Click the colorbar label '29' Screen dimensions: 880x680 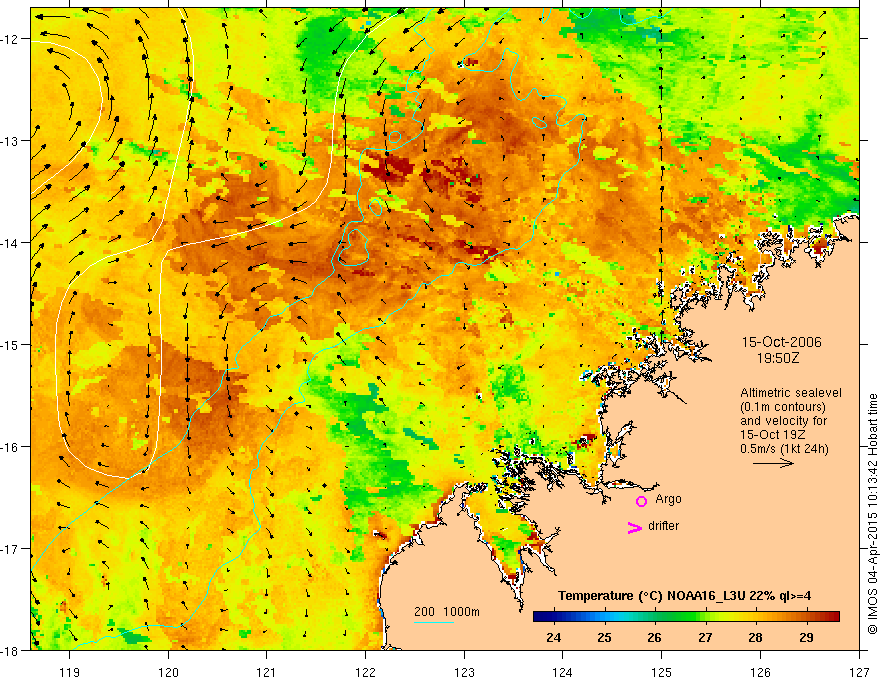[806, 637]
